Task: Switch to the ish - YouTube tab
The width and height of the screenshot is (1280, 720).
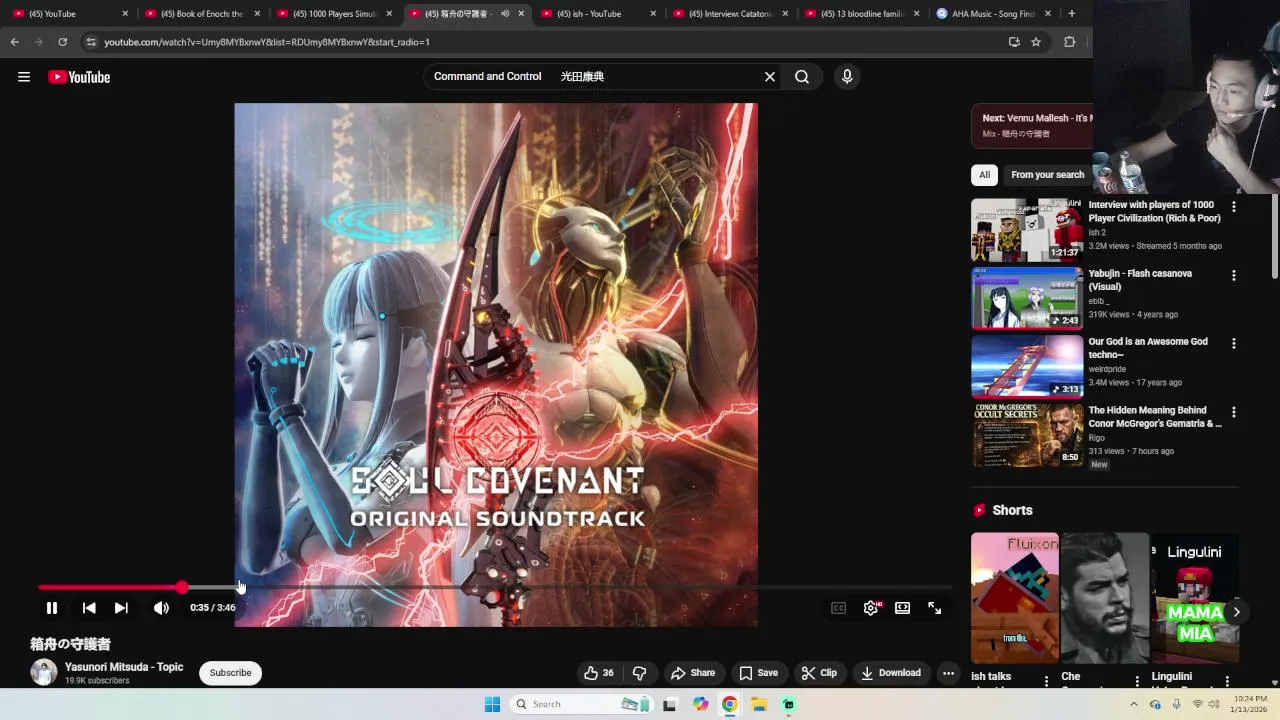Action: [x=600, y=14]
